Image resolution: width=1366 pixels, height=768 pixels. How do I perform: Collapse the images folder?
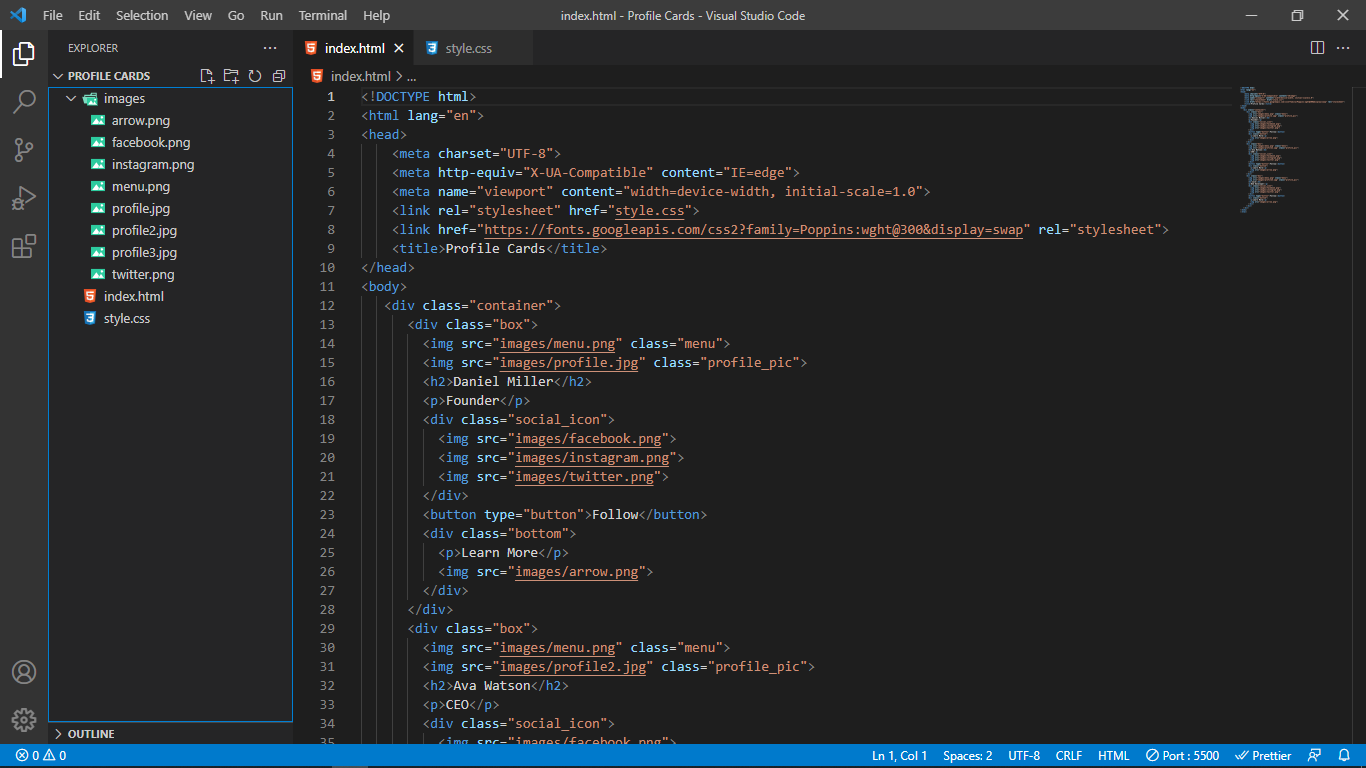(x=70, y=98)
